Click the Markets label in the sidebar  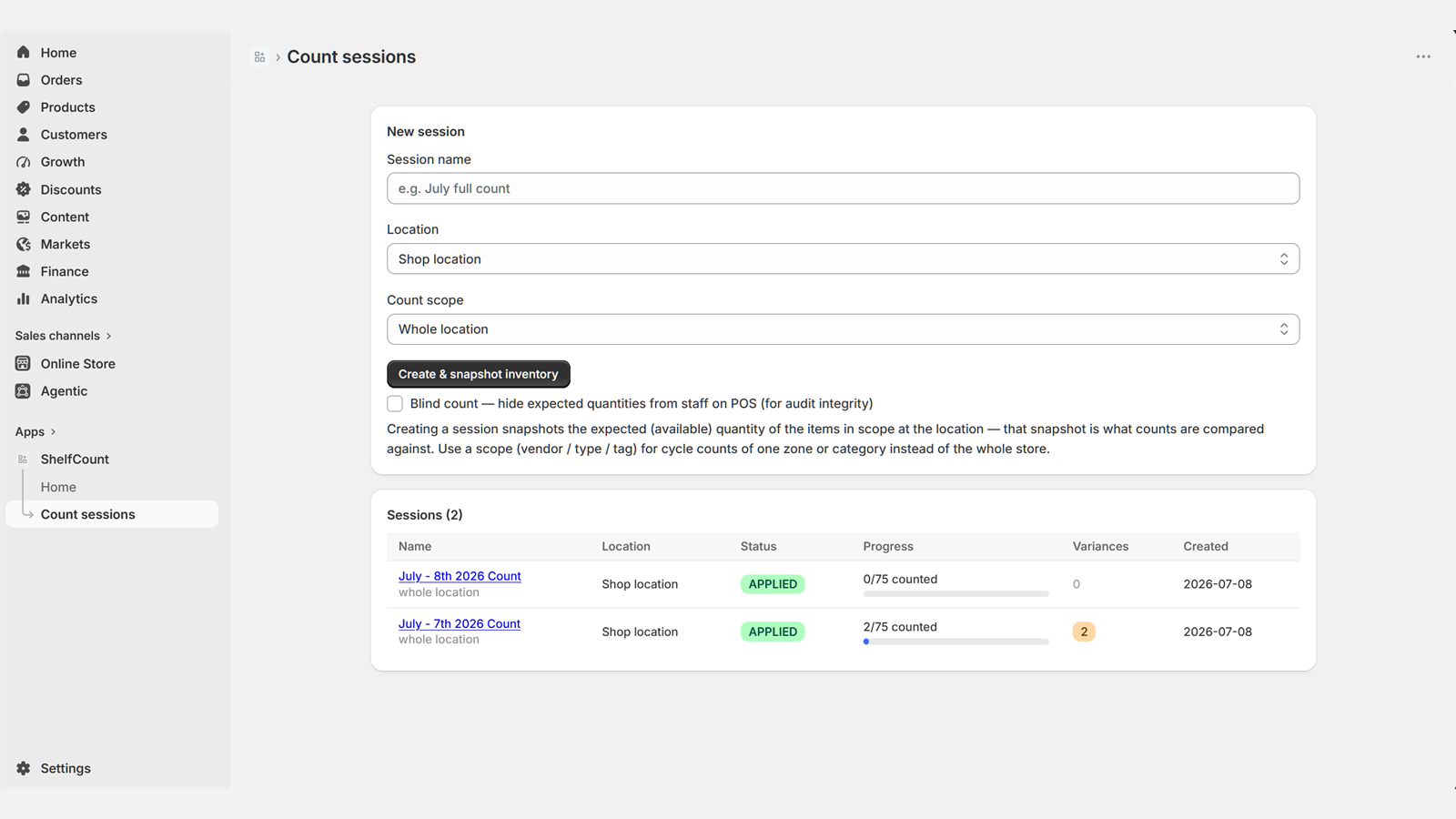click(x=66, y=244)
